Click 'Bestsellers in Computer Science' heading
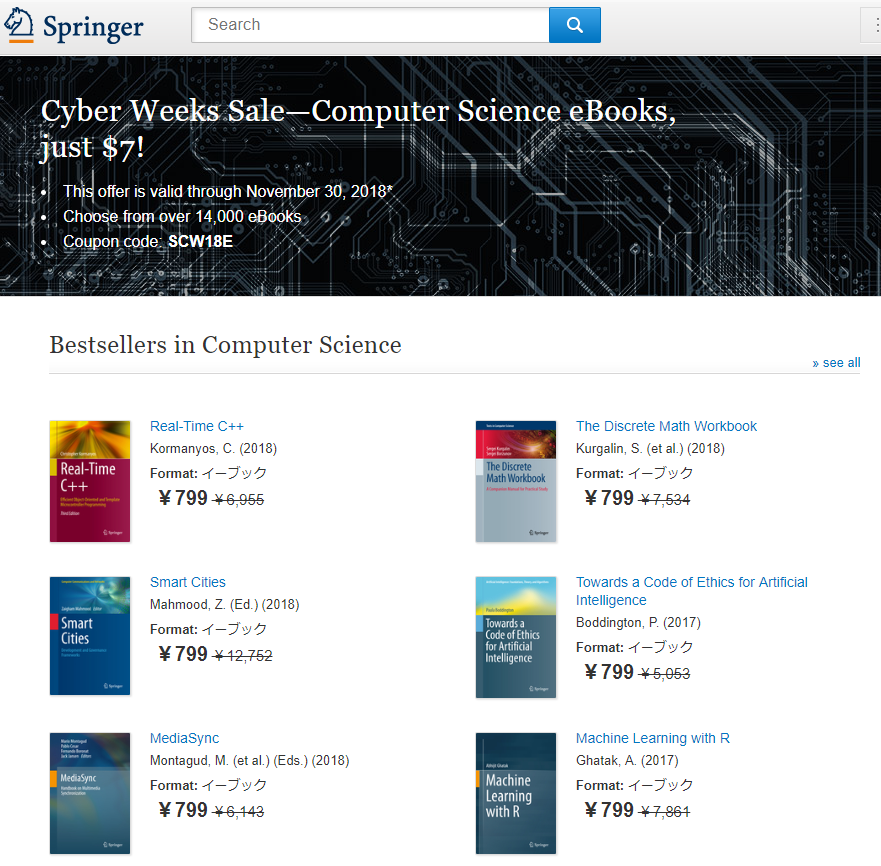 pos(225,345)
